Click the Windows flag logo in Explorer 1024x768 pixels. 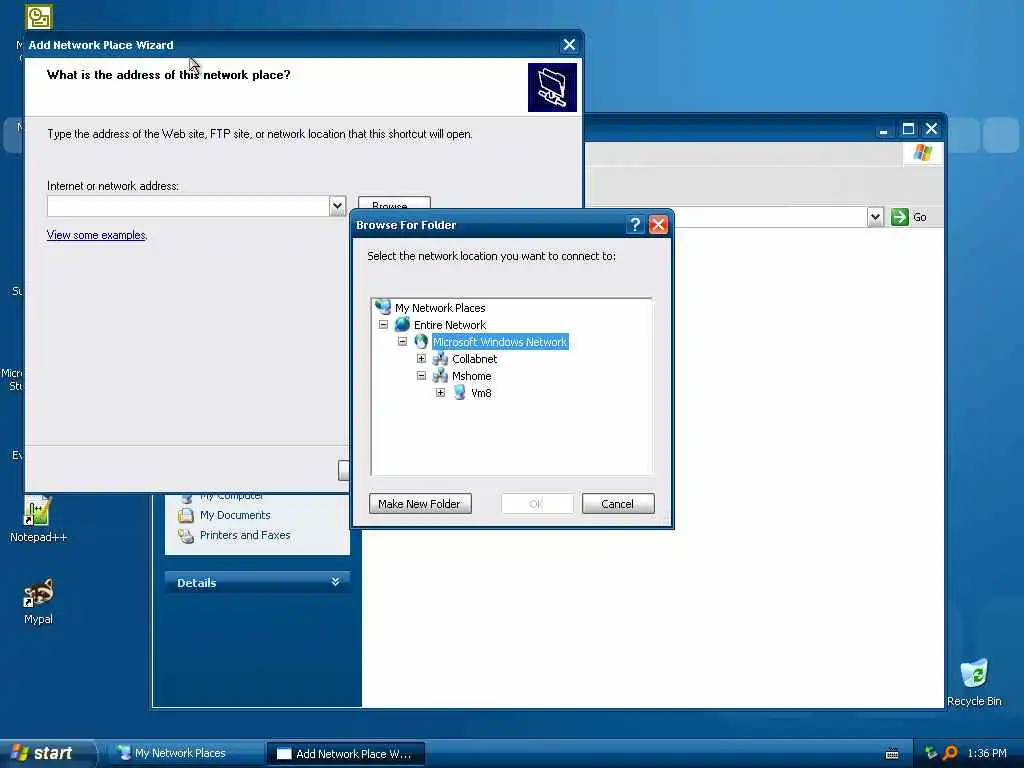point(923,153)
